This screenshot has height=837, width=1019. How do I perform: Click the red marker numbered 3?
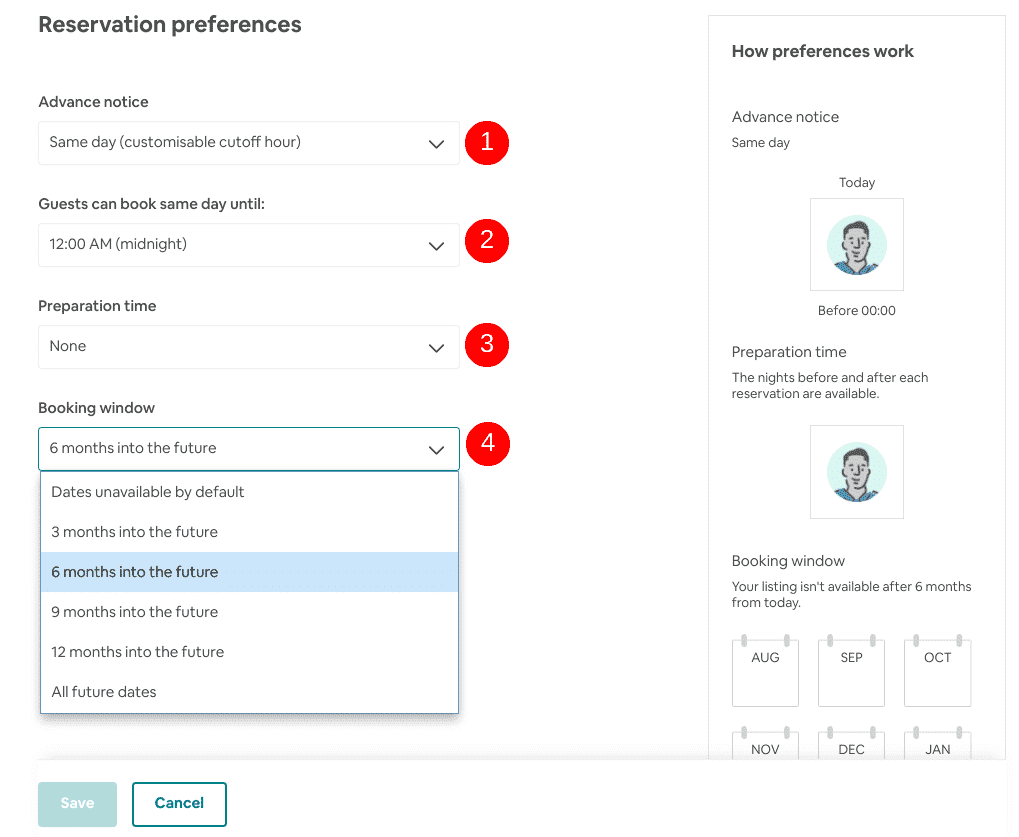(x=486, y=345)
